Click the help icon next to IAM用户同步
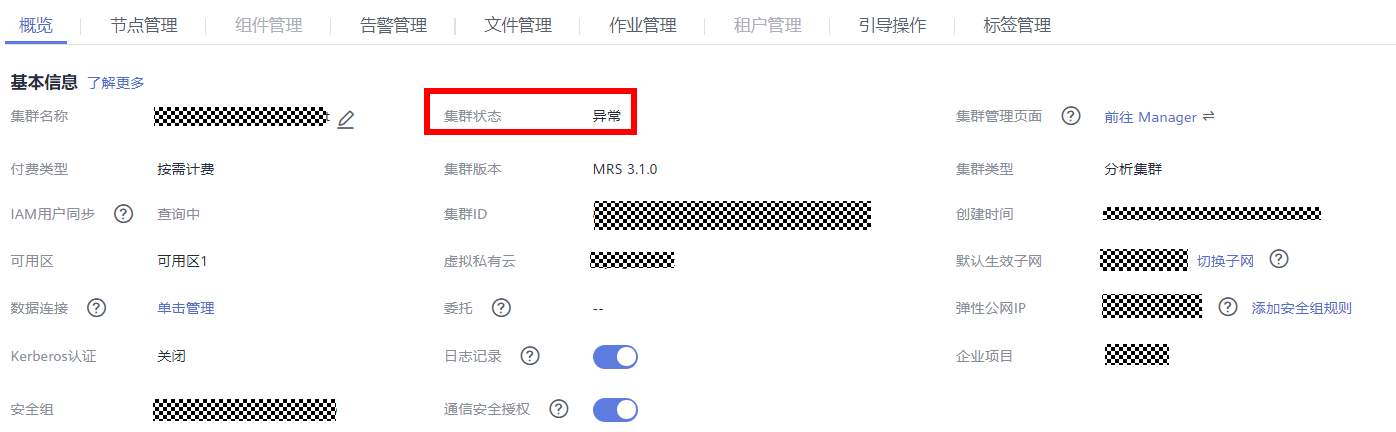 pyautogui.click(x=124, y=213)
